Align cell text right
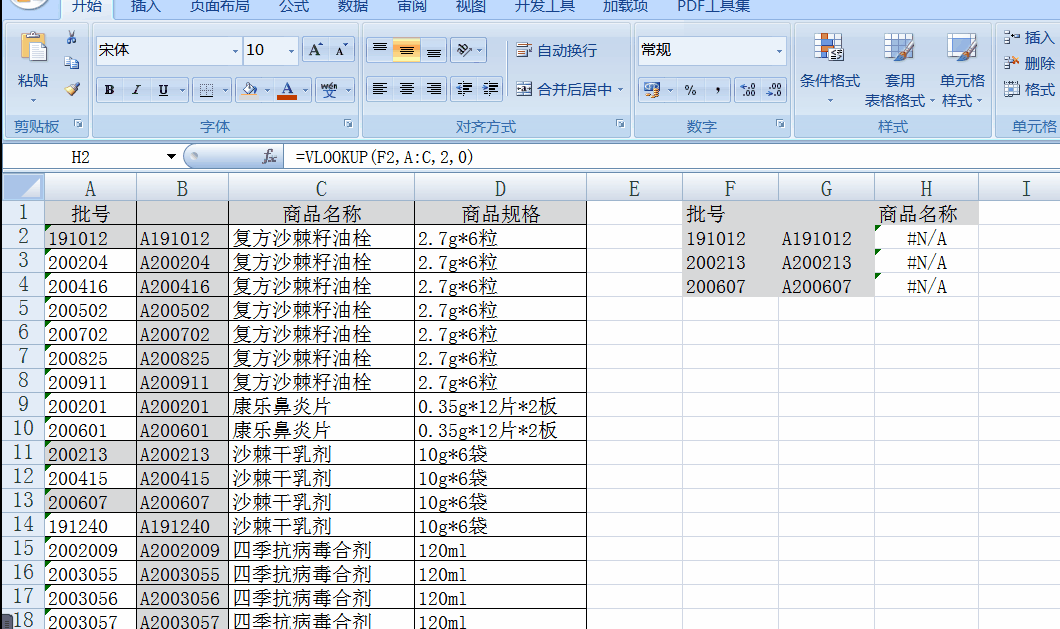Screen dimensions: 1060x629 [433, 89]
